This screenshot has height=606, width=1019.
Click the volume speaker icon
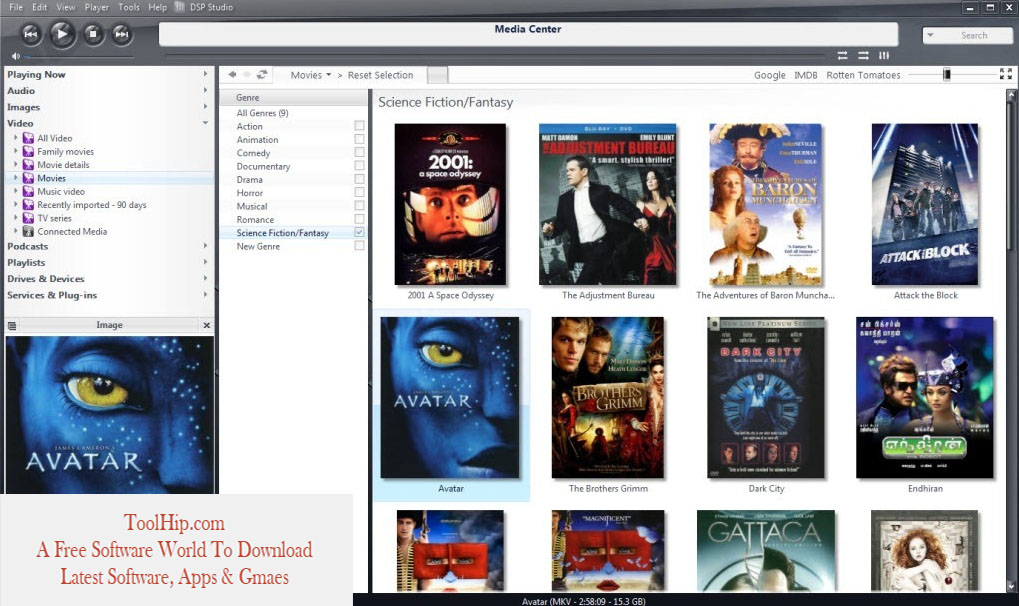(16, 57)
